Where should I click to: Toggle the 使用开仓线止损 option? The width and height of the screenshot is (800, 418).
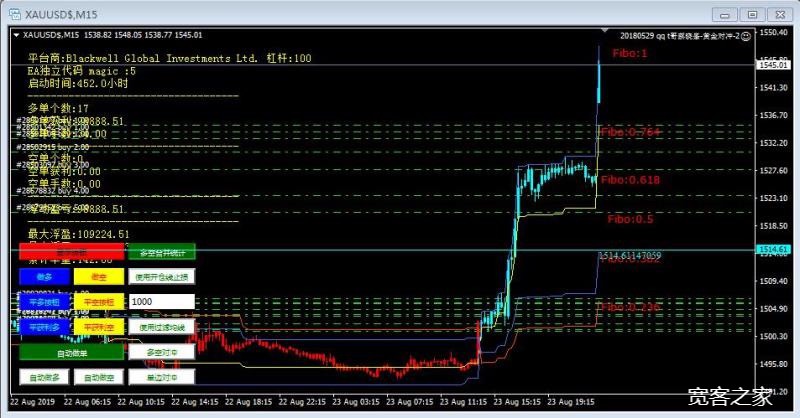point(162,277)
